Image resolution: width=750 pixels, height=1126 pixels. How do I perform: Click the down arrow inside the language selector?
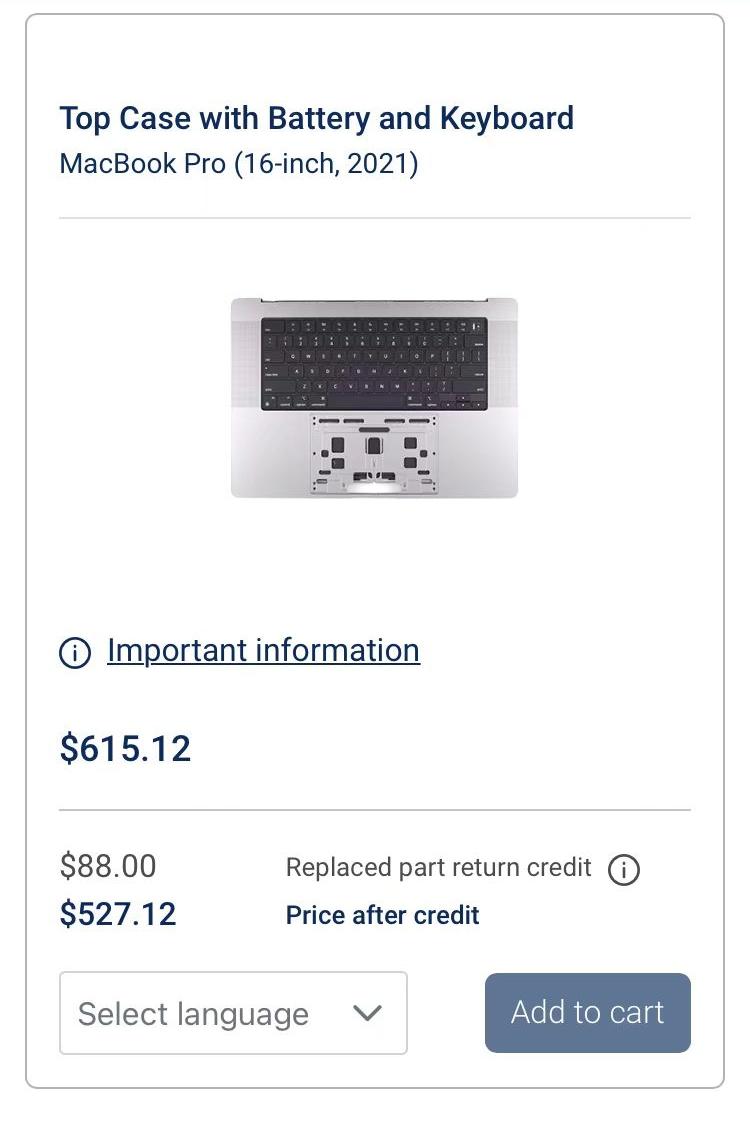(x=367, y=1013)
